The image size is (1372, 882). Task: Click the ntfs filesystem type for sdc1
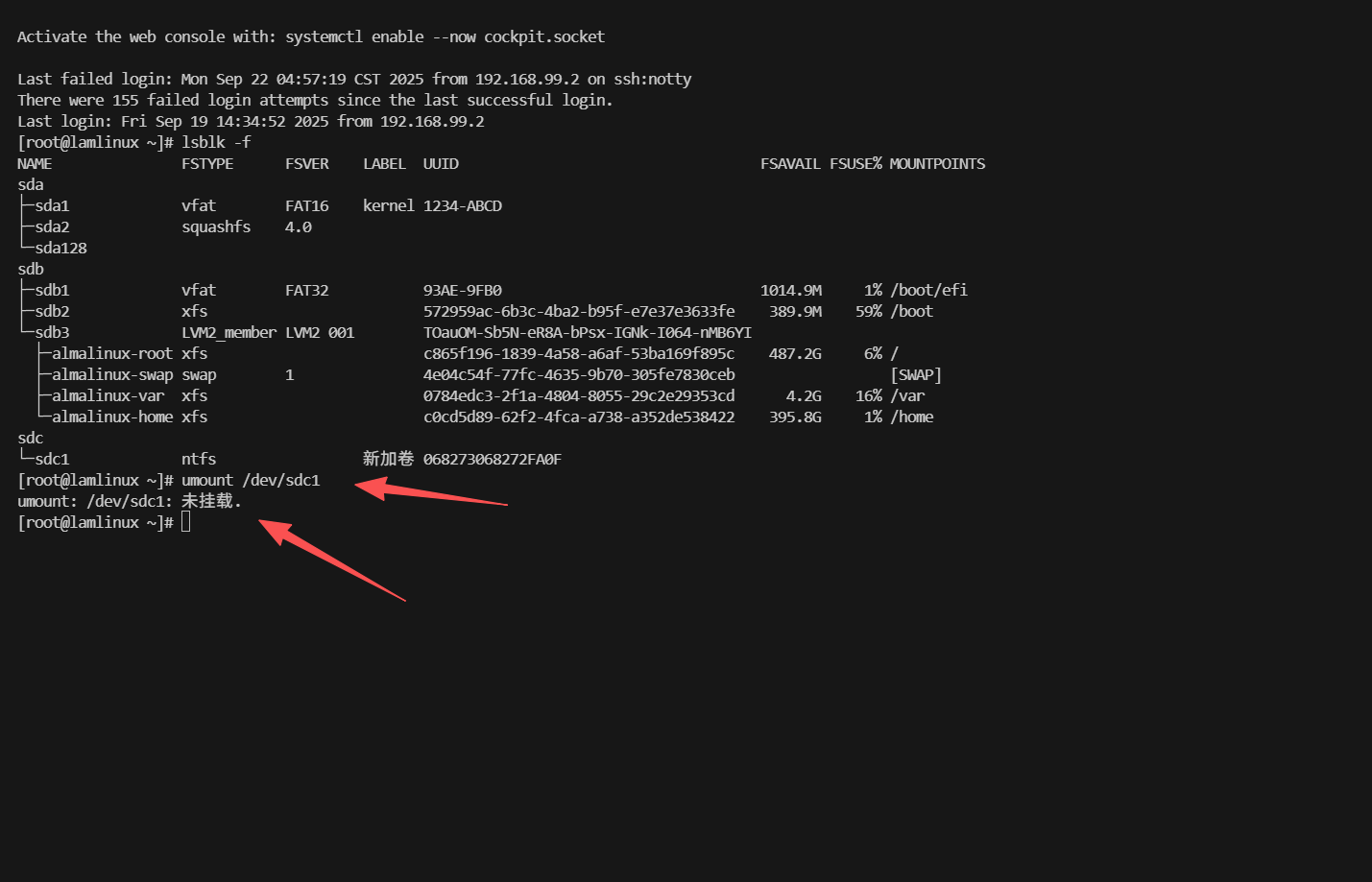pos(199,459)
